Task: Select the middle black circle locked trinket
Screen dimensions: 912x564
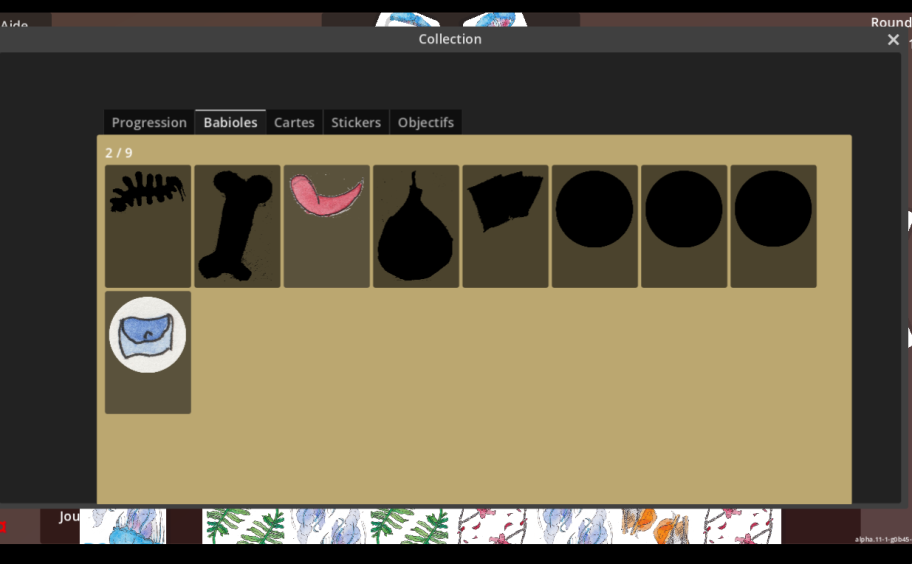Action: (x=684, y=226)
